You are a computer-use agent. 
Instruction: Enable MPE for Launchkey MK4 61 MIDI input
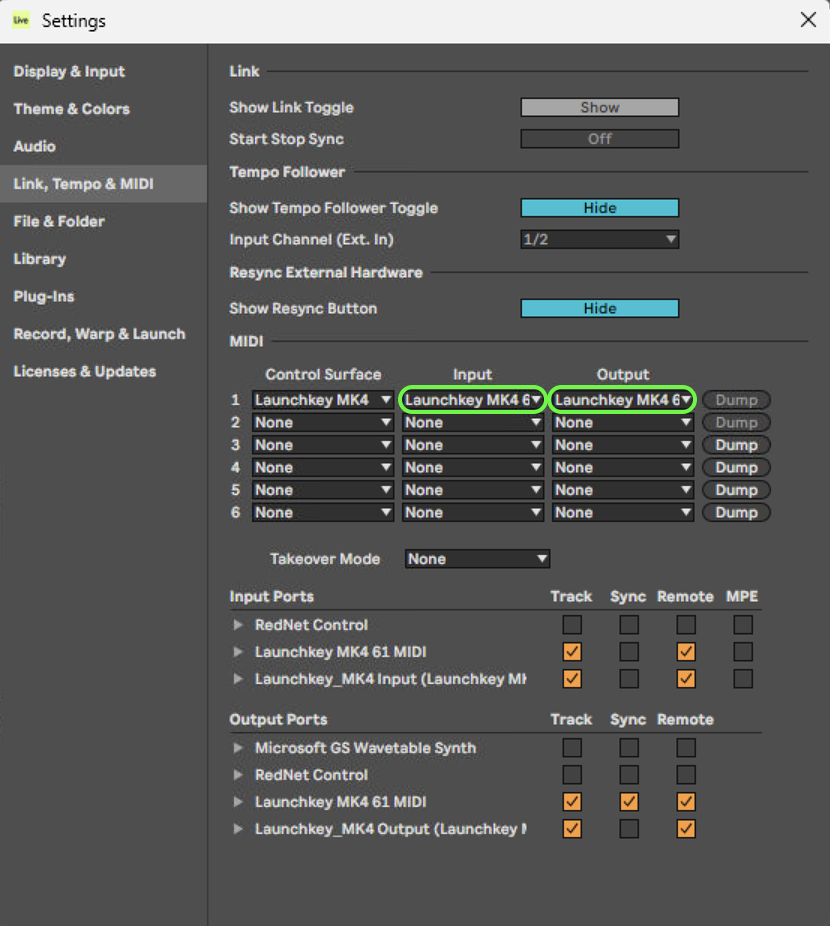pyautogui.click(x=743, y=652)
